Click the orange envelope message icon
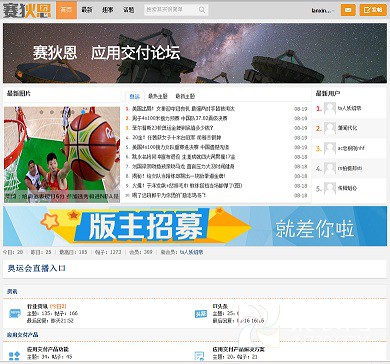The width and height of the screenshot is (390, 364). coord(348,10)
